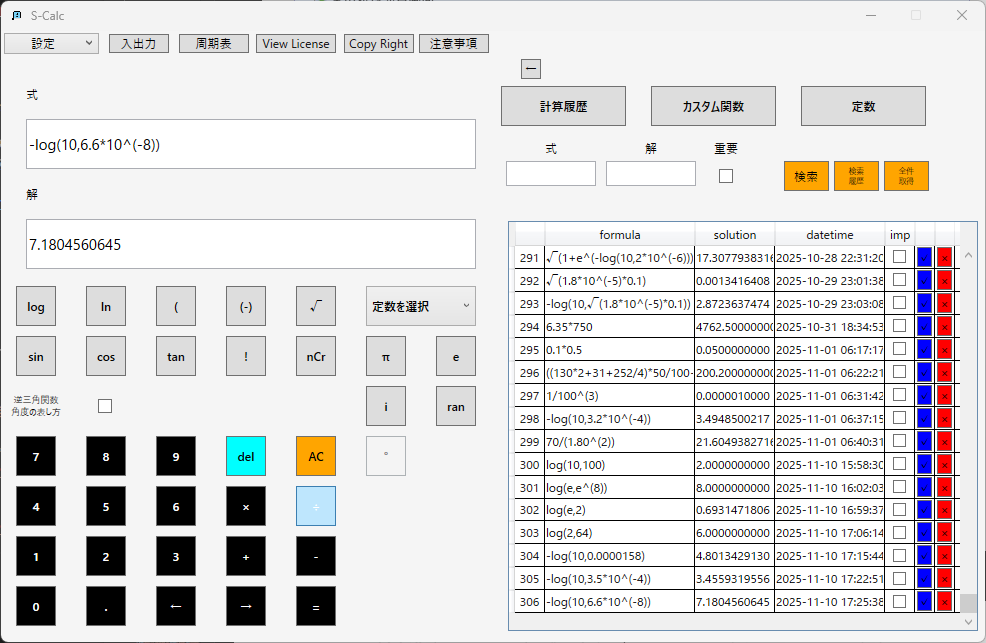The height and width of the screenshot is (643, 986).
Task: Click the View License button
Action: coord(295,43)
